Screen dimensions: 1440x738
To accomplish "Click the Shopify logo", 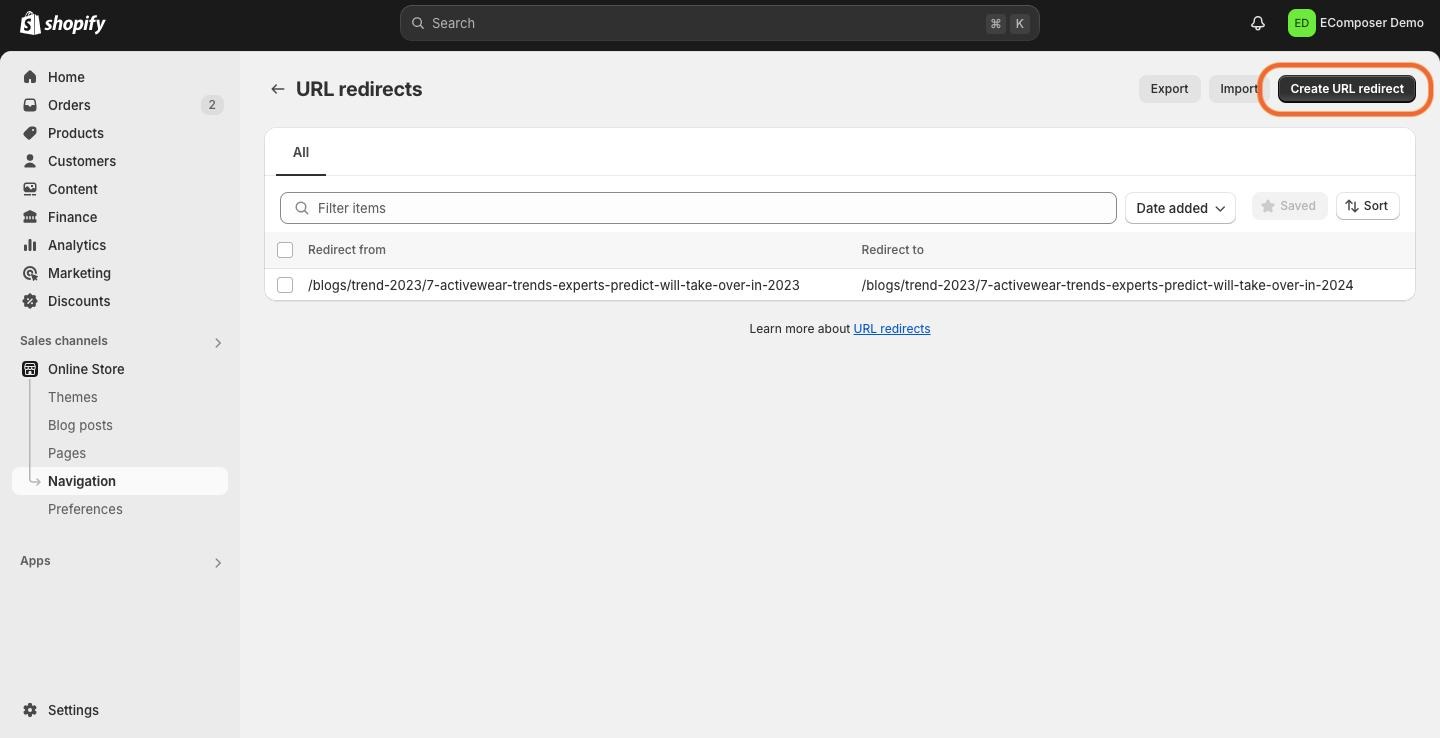I will point(63,23).
